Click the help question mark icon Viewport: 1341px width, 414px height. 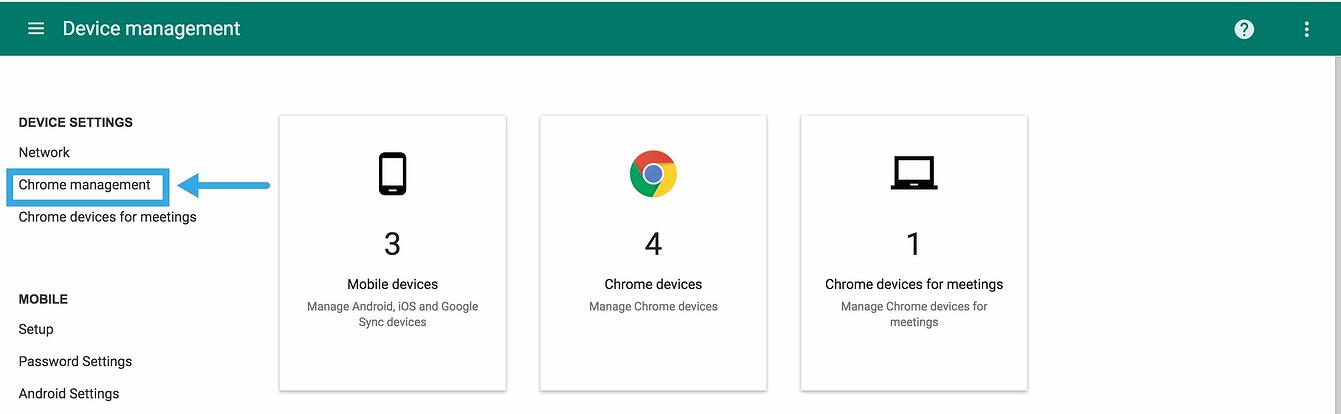pos(1244,29)
